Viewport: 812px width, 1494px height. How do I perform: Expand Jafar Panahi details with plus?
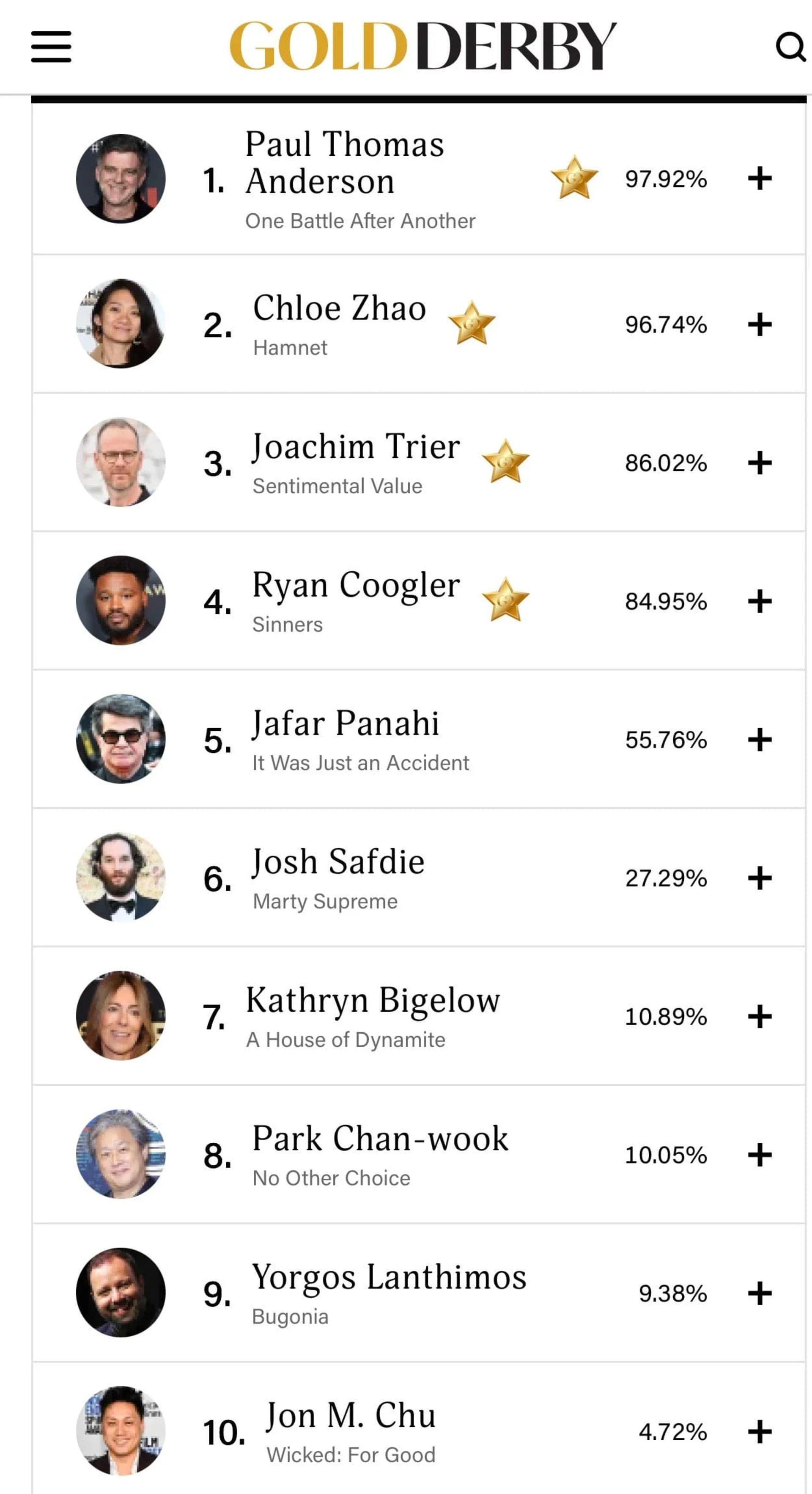pyautogui.click(x=759, y=740)
